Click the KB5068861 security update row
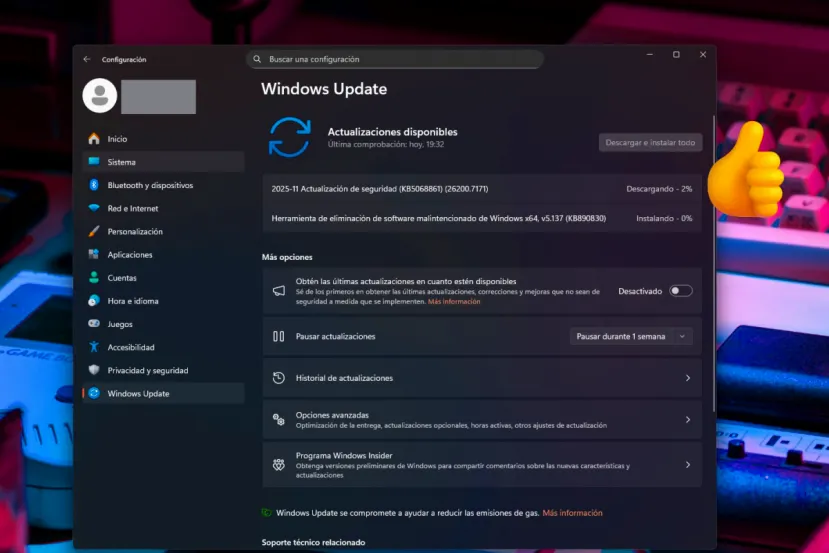829x553 pixels. [482, 189]
